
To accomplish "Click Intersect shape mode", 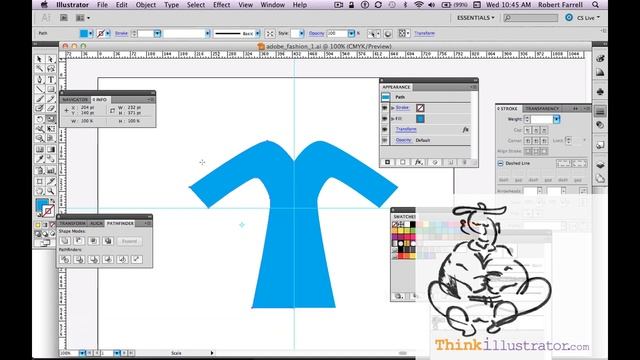I will [x=93, y=241].
